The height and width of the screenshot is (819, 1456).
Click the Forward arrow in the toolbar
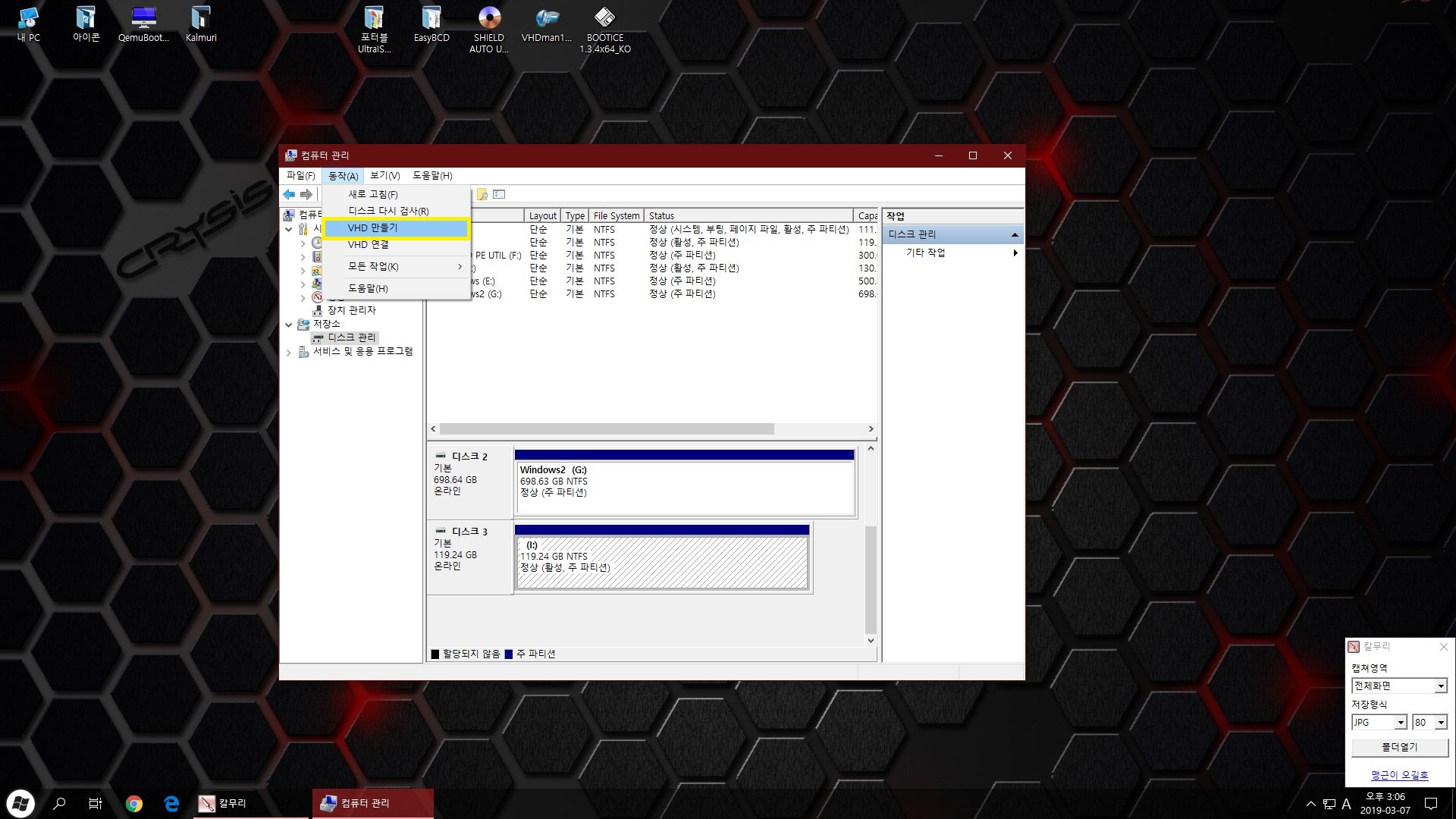click(x=306, y=195)
